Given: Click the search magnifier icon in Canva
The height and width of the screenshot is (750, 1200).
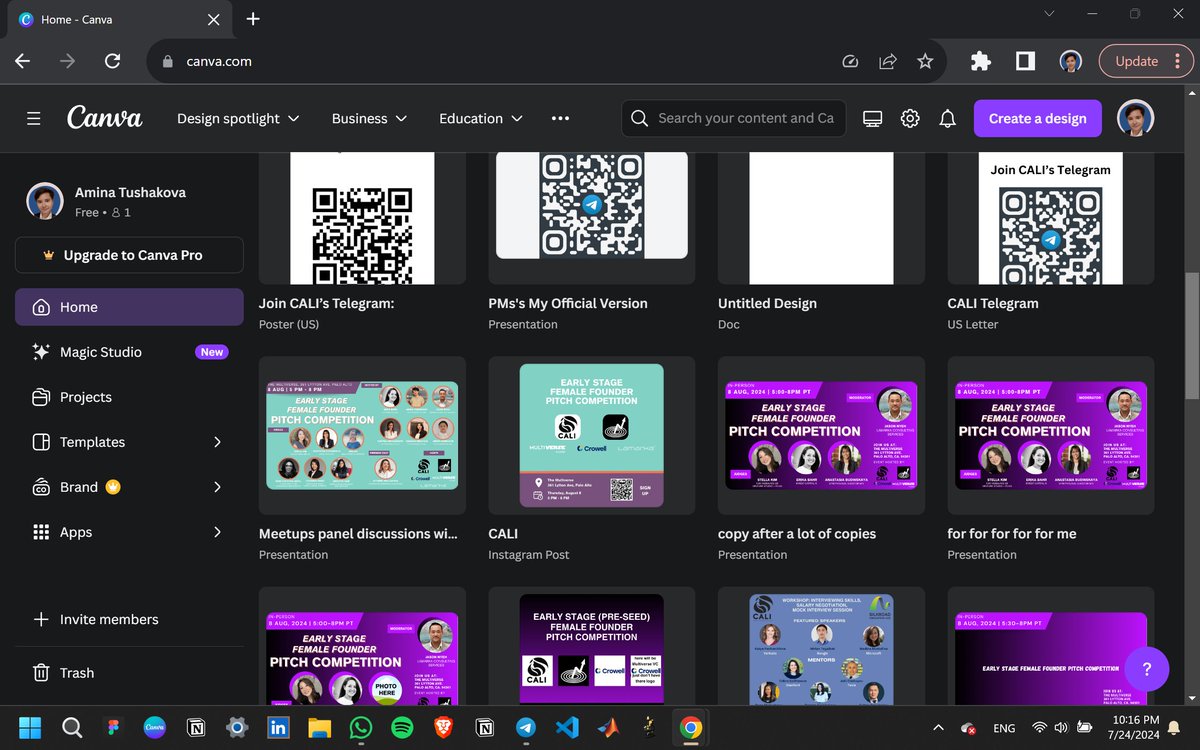Looking at the screenshot, I should 640,118.
